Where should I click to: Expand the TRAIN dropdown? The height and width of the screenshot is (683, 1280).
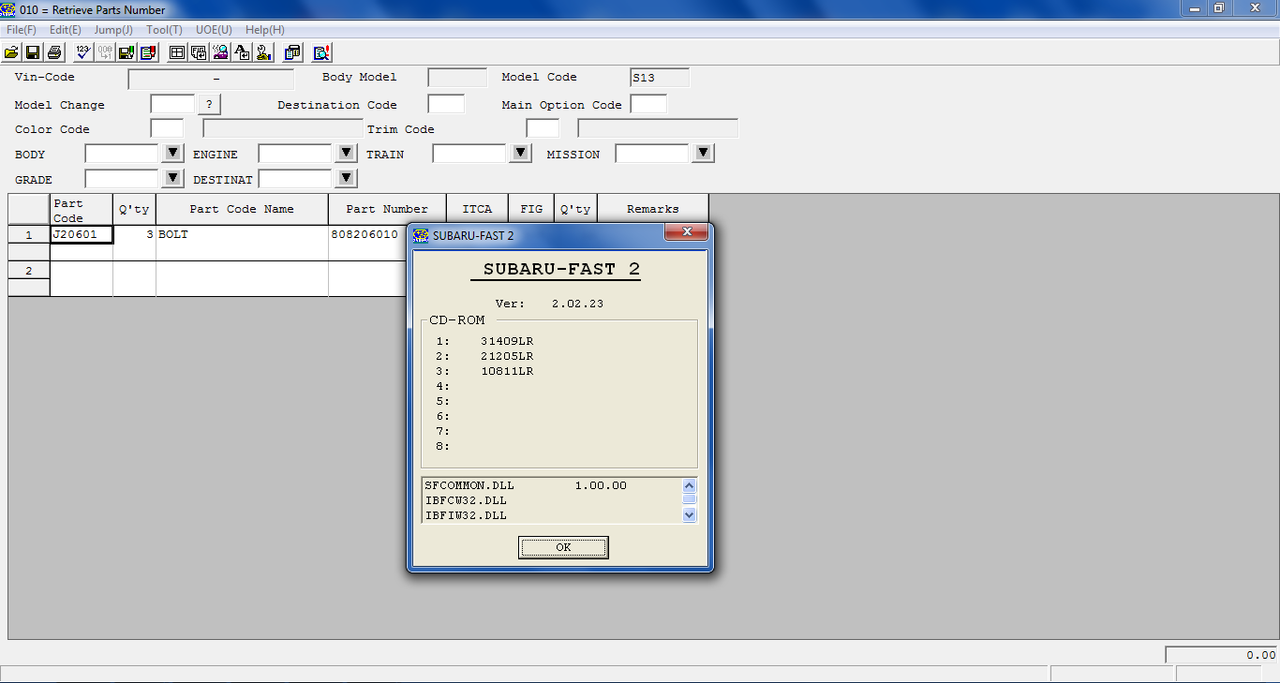(x=520, y=153)
